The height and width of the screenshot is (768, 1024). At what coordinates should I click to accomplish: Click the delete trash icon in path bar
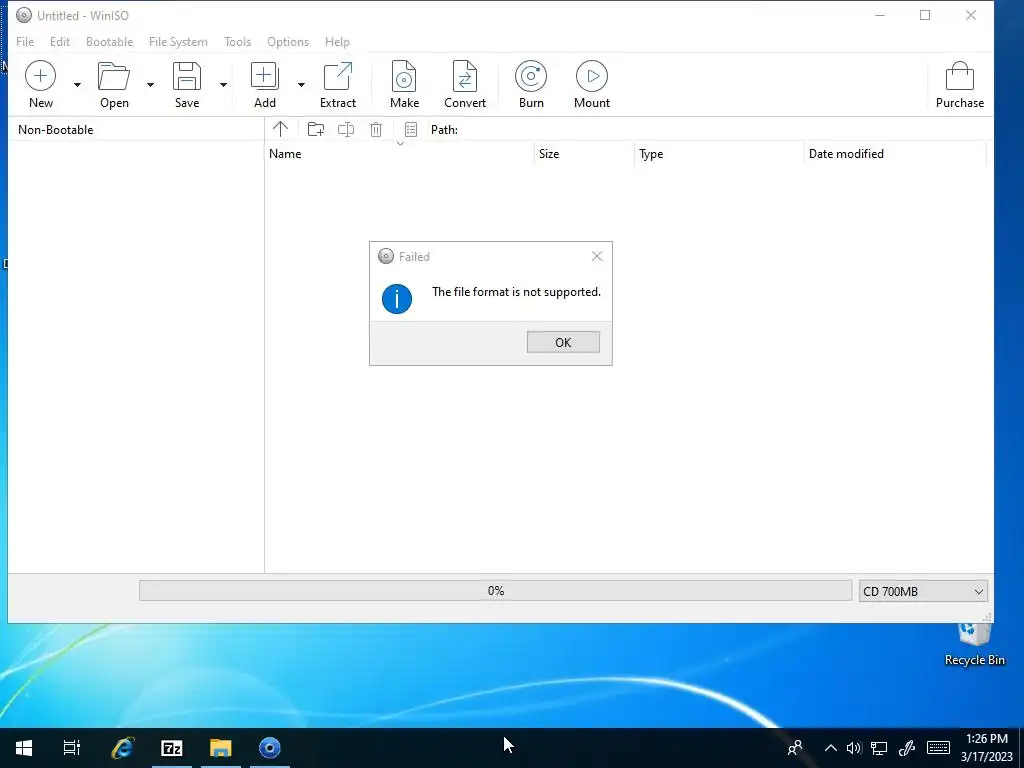(376, 129)
